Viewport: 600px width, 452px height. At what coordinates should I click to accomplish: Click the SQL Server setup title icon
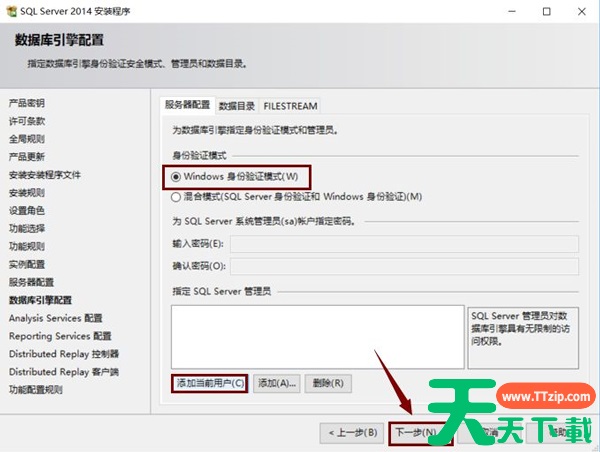click(x=12, y=11)
